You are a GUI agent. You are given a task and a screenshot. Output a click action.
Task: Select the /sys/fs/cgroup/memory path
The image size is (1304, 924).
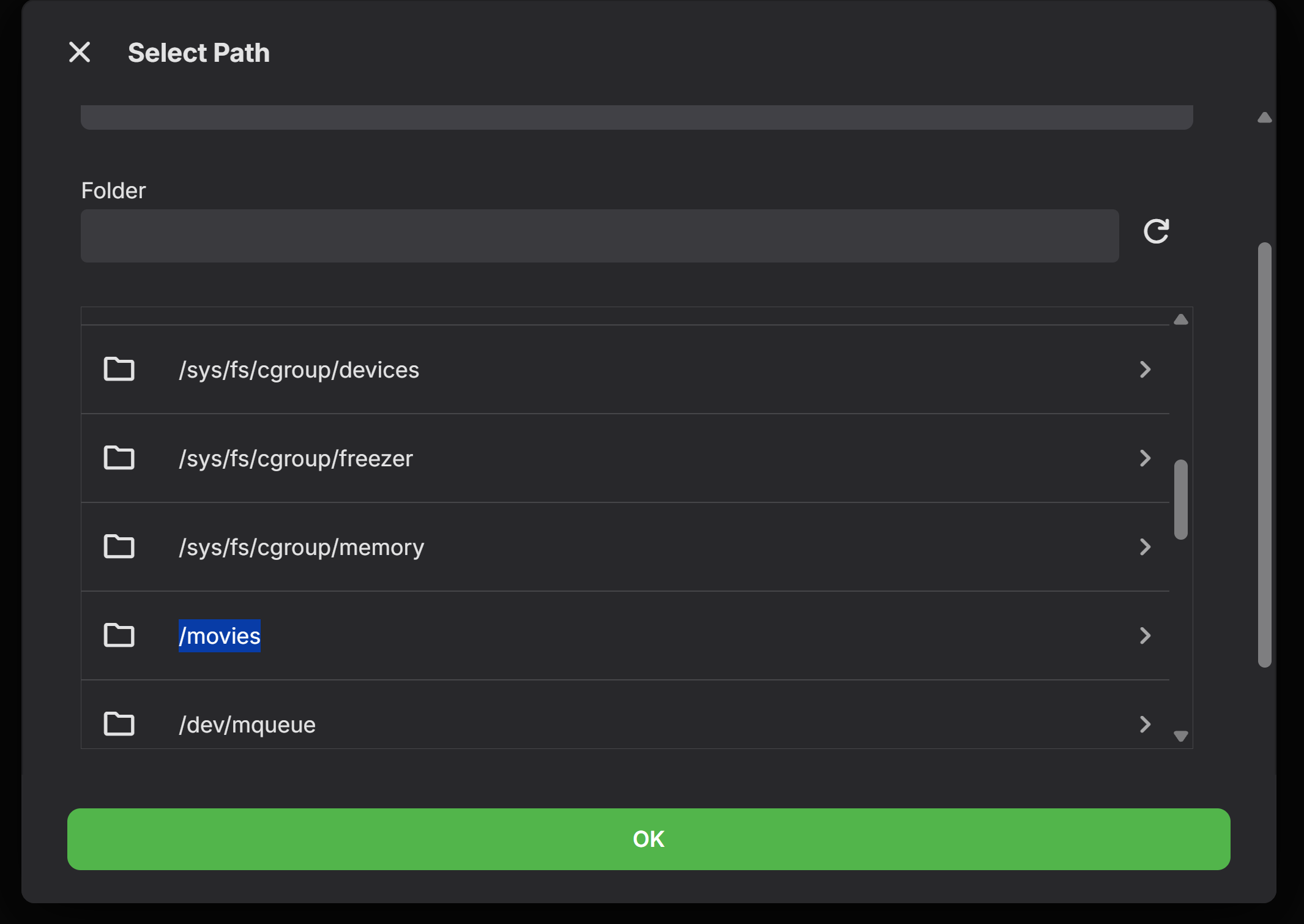(x=301, y=548)
